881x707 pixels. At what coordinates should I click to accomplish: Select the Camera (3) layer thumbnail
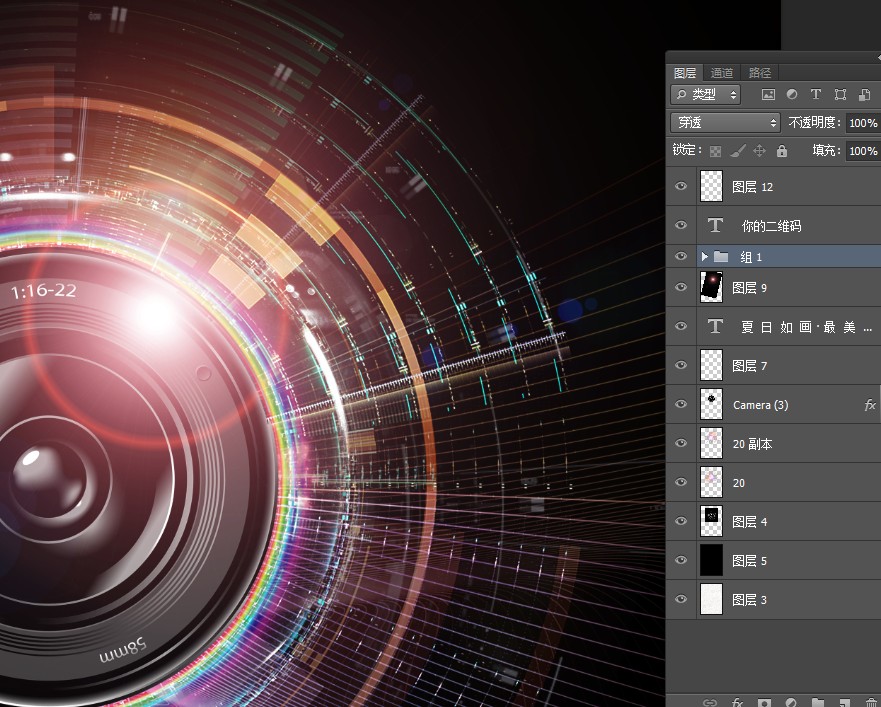point(711,404)
